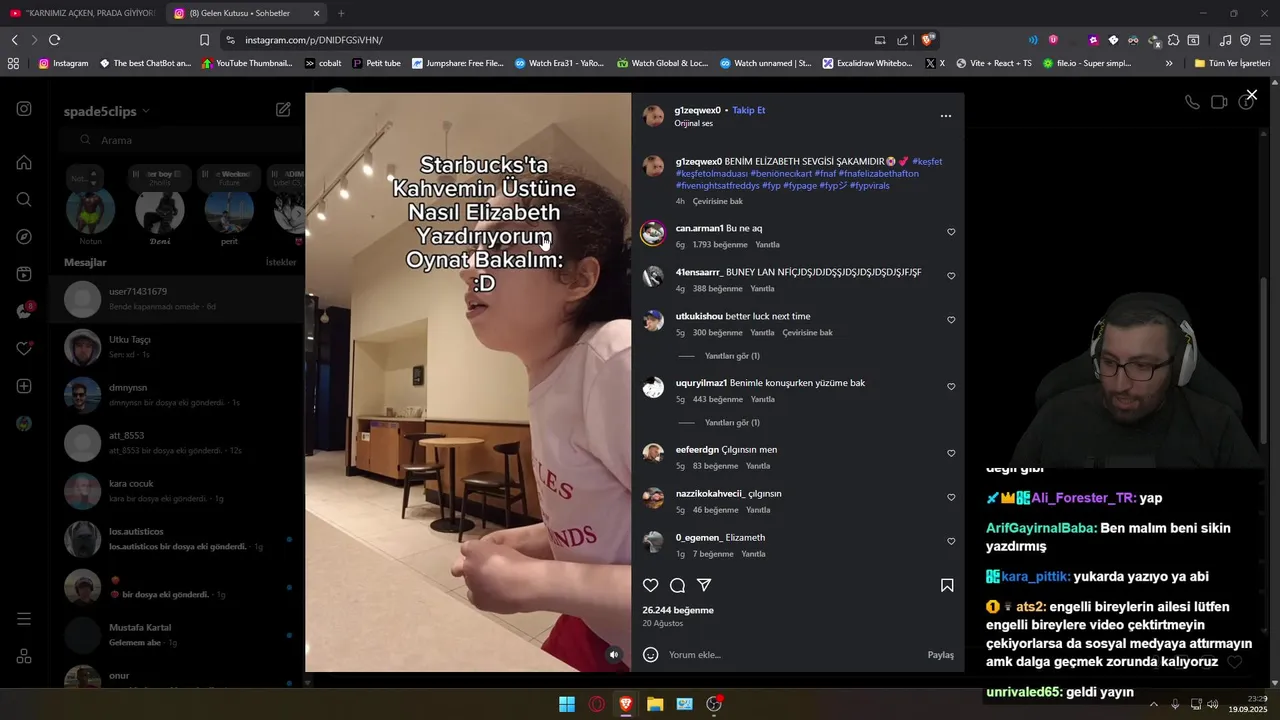This screenshot has height=720, width=1280.
Task: Mute the reel with speaker icon
Action: (x=614, y=655)
